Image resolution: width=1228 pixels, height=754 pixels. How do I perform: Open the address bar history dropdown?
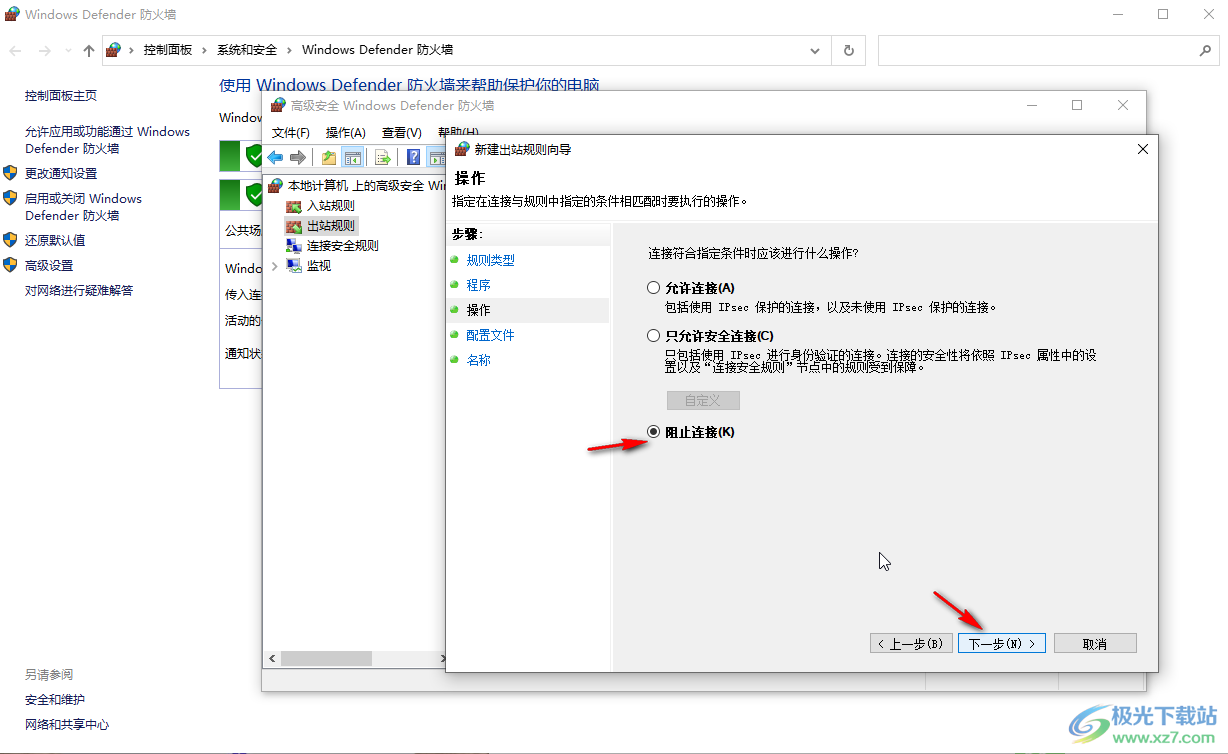(x=816, y=50)
